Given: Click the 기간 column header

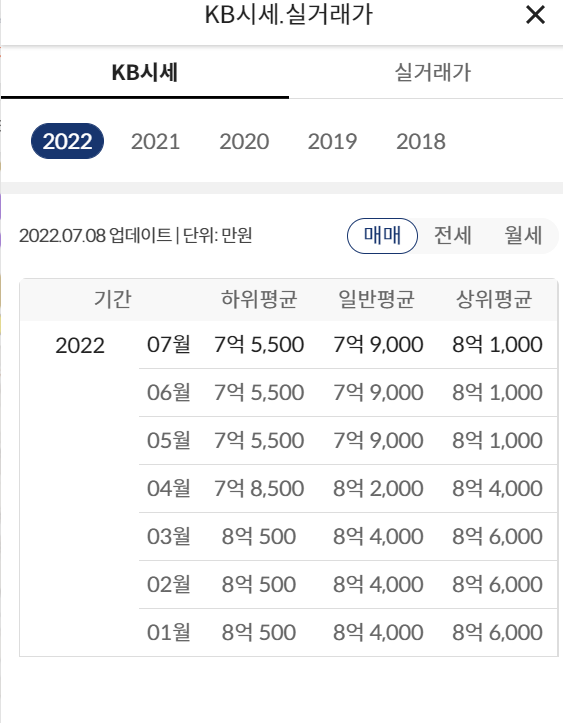Looking at the screenshot, I should [x=113, y=299].
